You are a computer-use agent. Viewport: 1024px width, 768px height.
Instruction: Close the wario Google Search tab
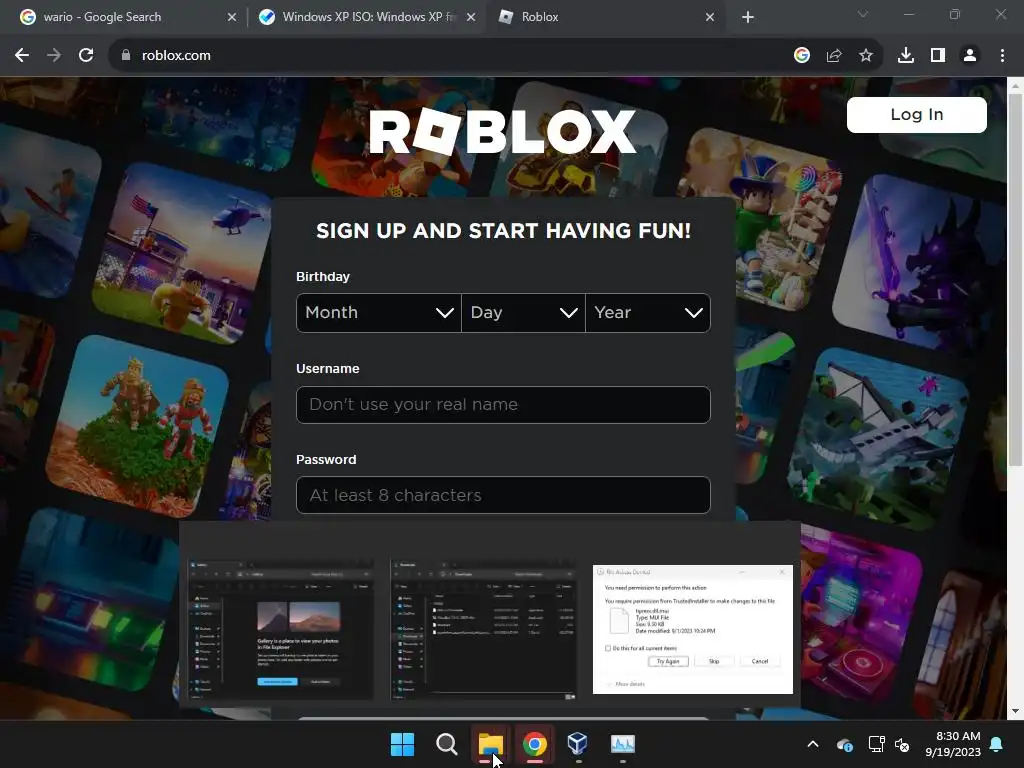coord(232,18)
